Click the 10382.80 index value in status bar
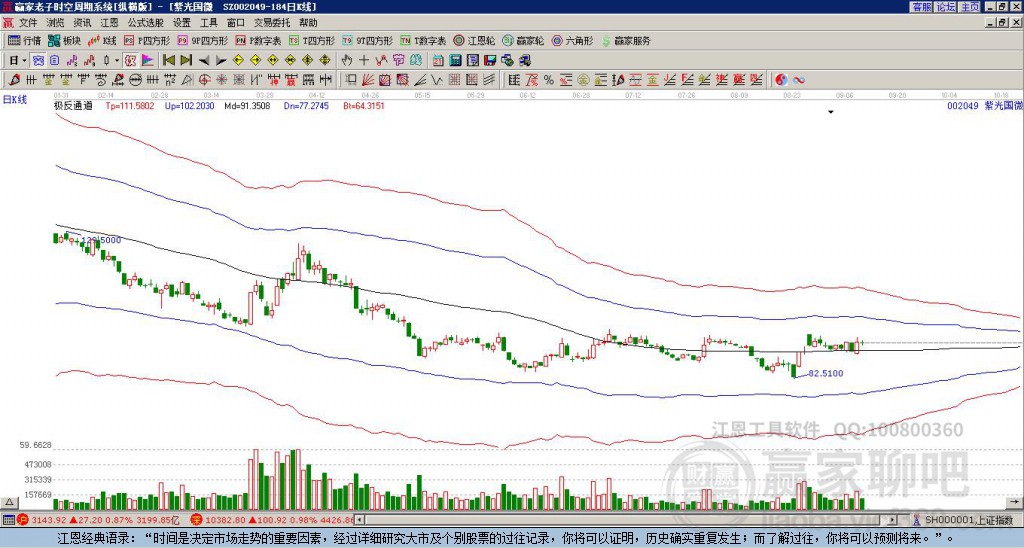Viewport: 1024px width, 548px height. [225, 520]
